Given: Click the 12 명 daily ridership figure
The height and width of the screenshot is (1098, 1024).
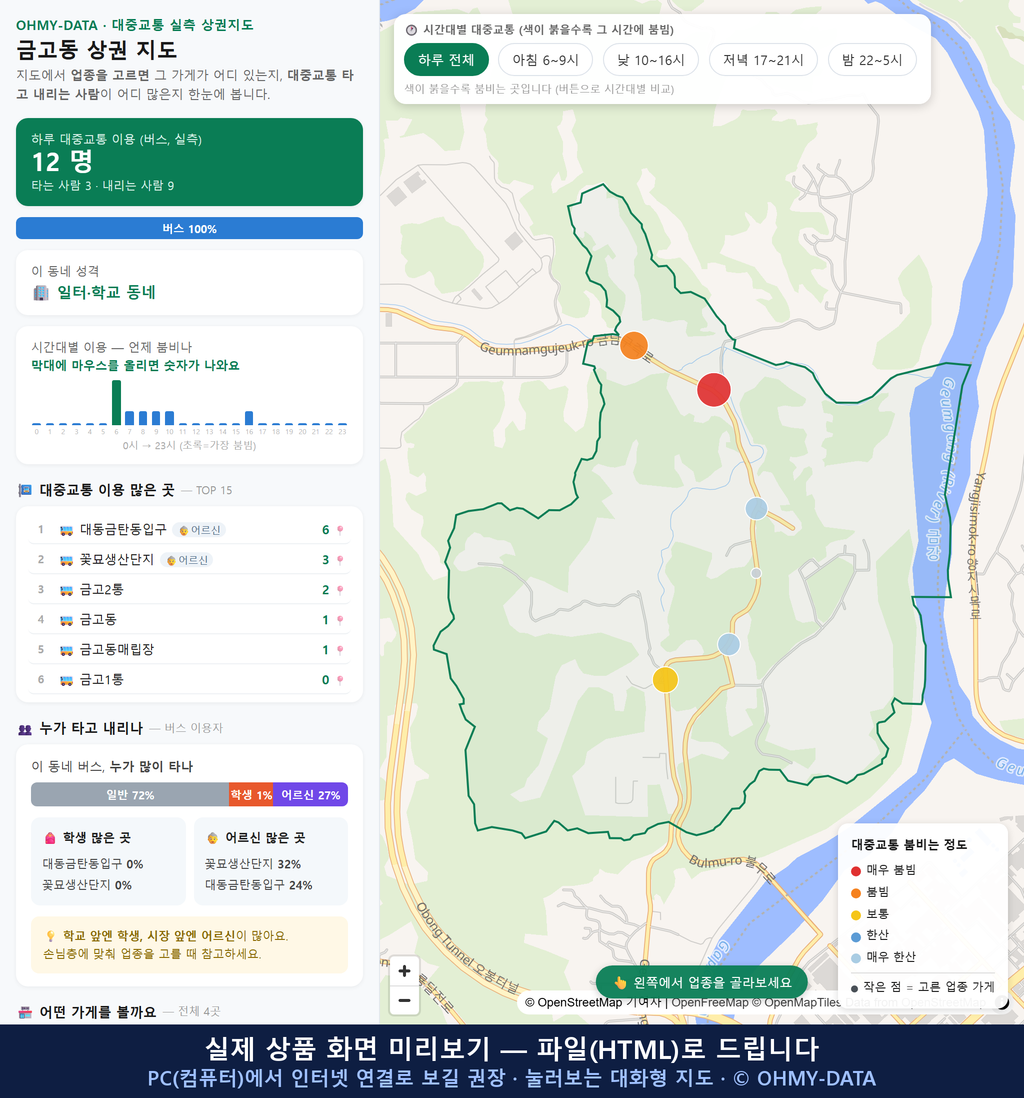Looking at the screenshot, I should click(62, 162).
